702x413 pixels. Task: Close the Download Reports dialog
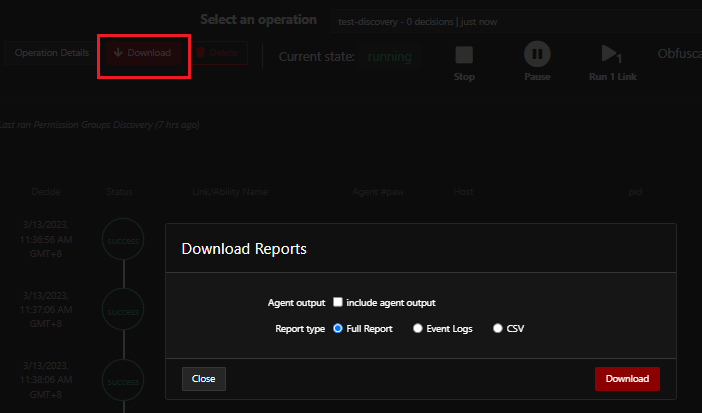(204, 379)
